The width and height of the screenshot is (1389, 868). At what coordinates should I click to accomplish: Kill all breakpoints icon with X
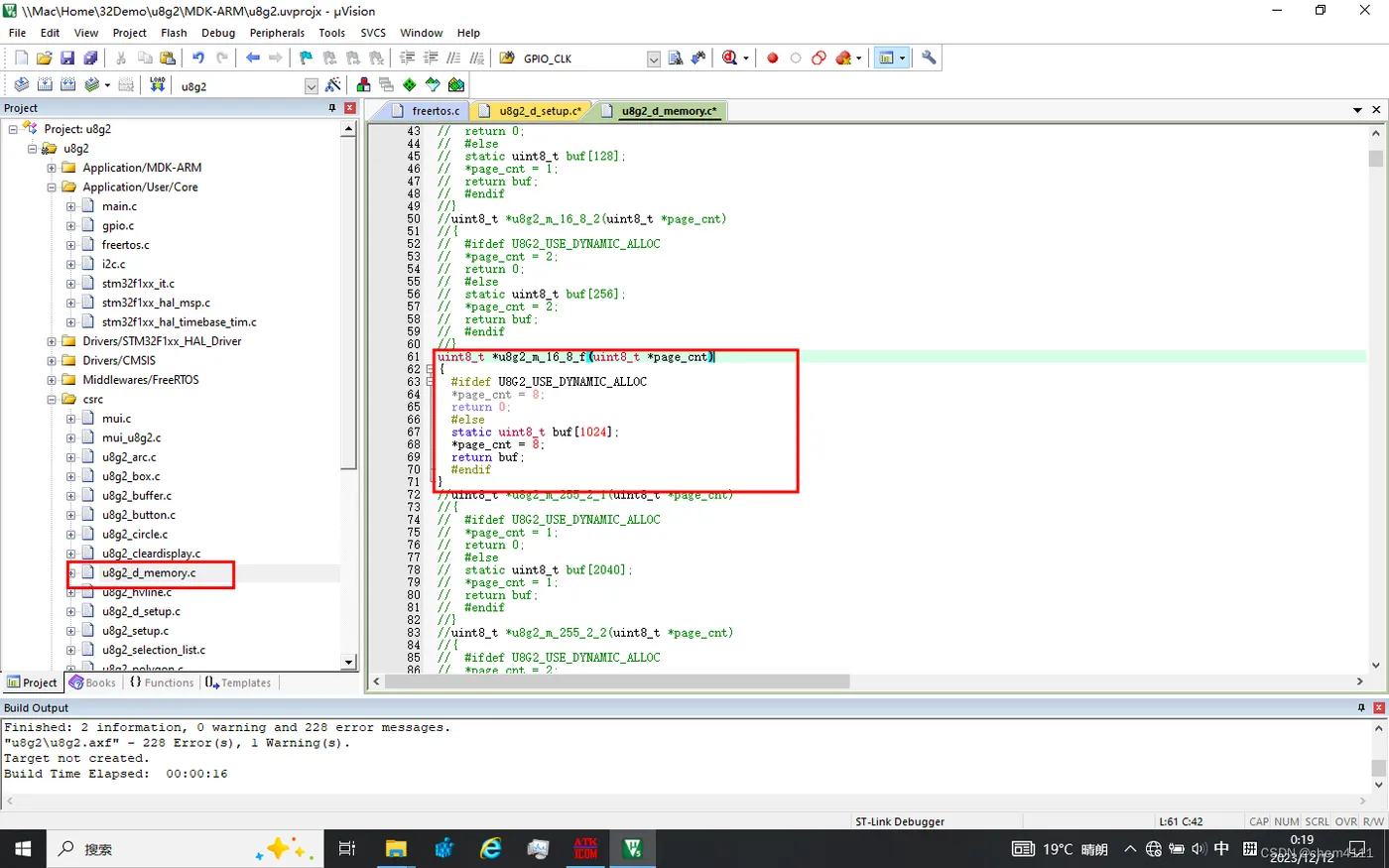843,59
